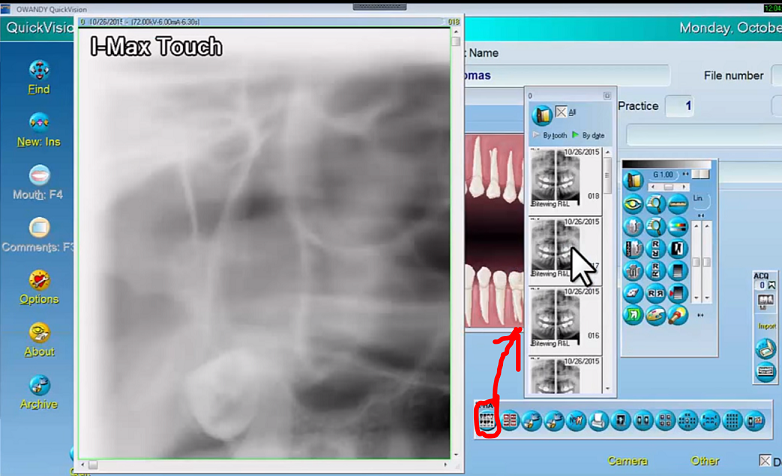Image resolution: width=782 pixels, height=476 pixels.
Task: Click the red-circled image list toolbar icon
Action: pyautogui.click(x=488, y=422)
